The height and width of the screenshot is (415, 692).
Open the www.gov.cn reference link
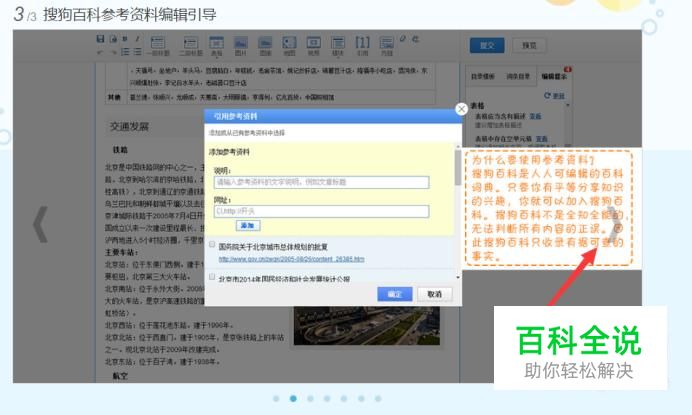click(291, 259)
